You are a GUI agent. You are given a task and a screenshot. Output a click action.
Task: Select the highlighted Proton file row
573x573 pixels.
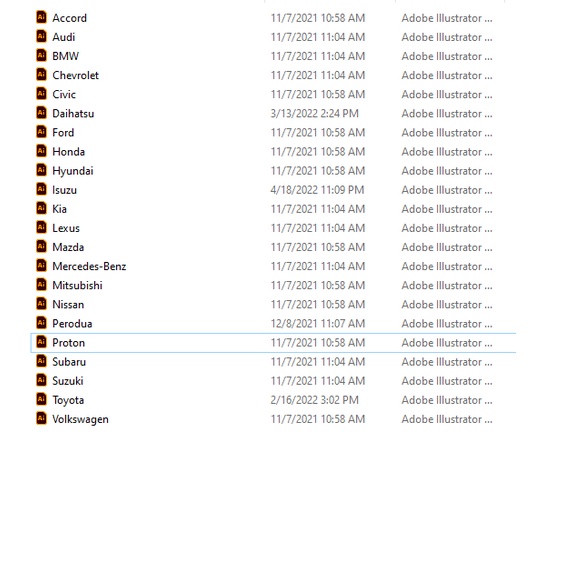(x=273, y=343)
